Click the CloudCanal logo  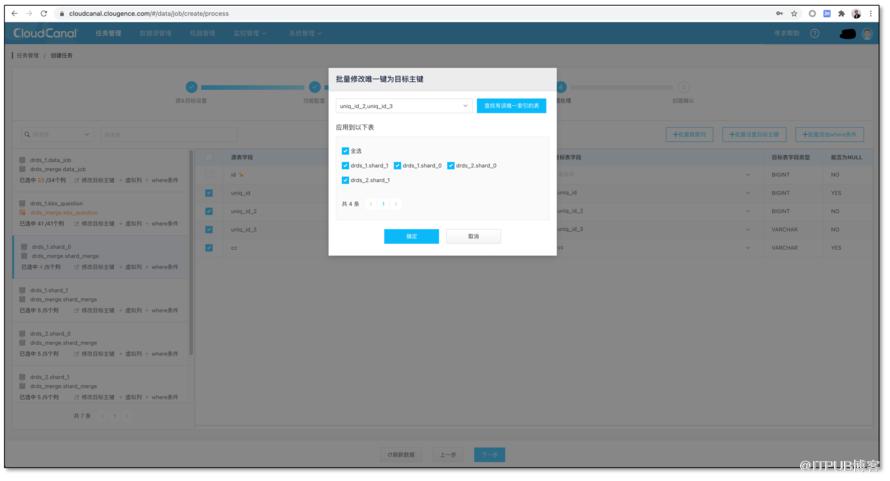[45, 34]
